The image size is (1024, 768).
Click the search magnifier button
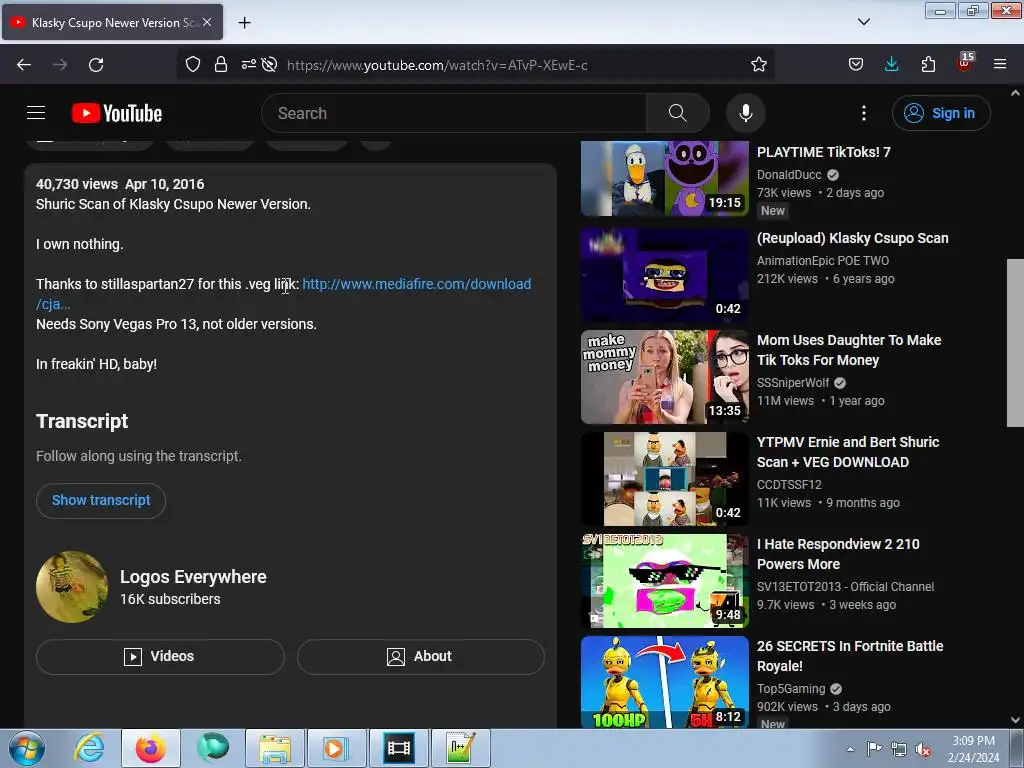point(677,113)
